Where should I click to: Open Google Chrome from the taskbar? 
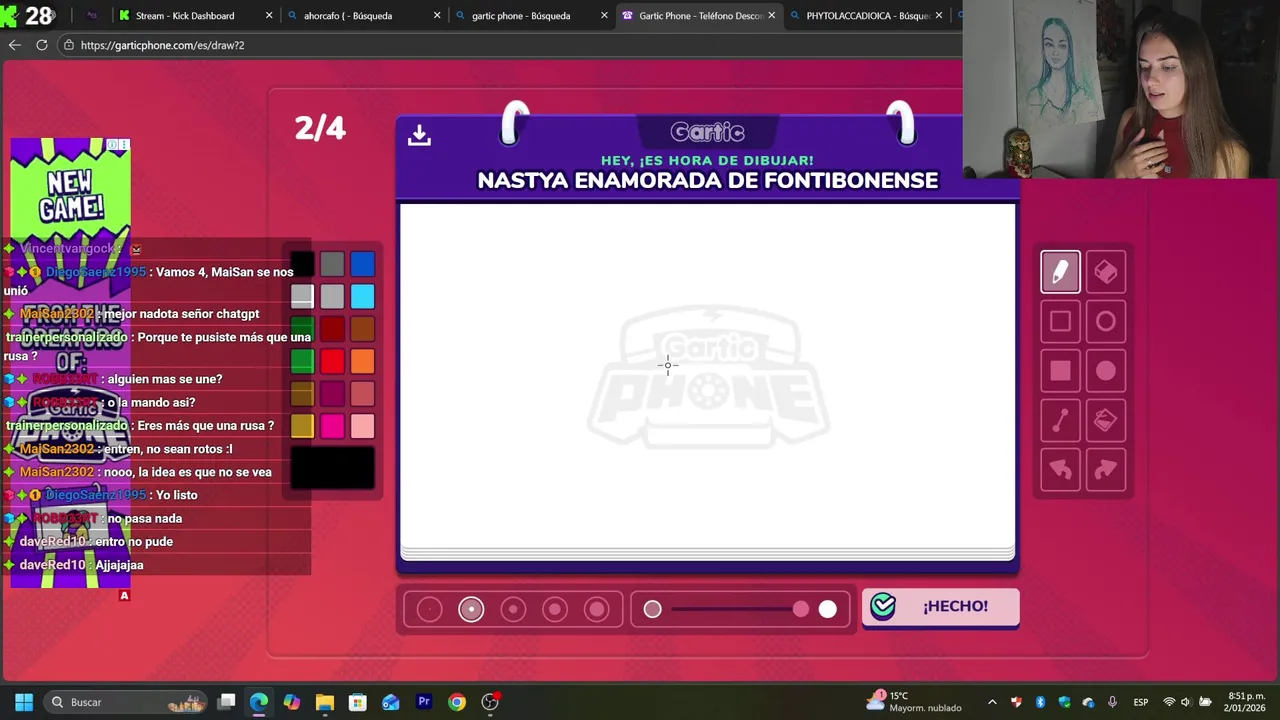pos(456,702)
